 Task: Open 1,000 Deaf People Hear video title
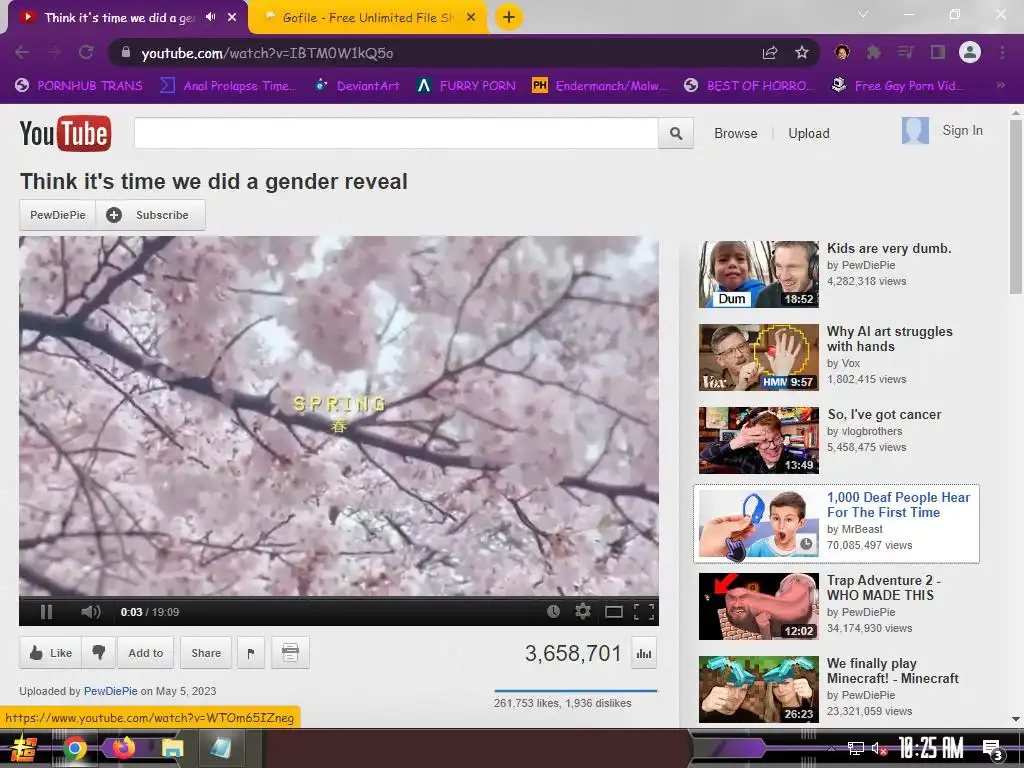[x=898, y=505]
